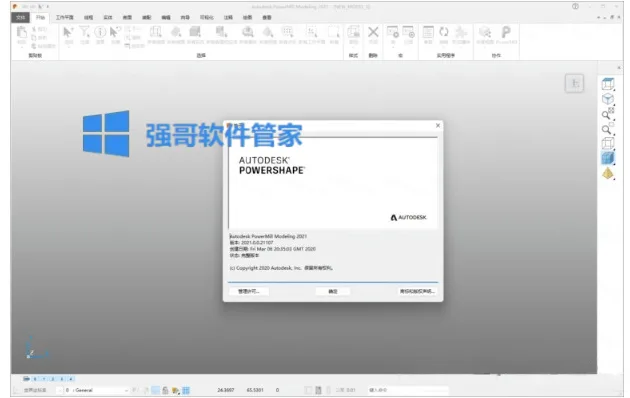The width and height of the screenshot is (630, 398).
Task: Switch to wireframe cube display icon
Action: coord(608,143)
